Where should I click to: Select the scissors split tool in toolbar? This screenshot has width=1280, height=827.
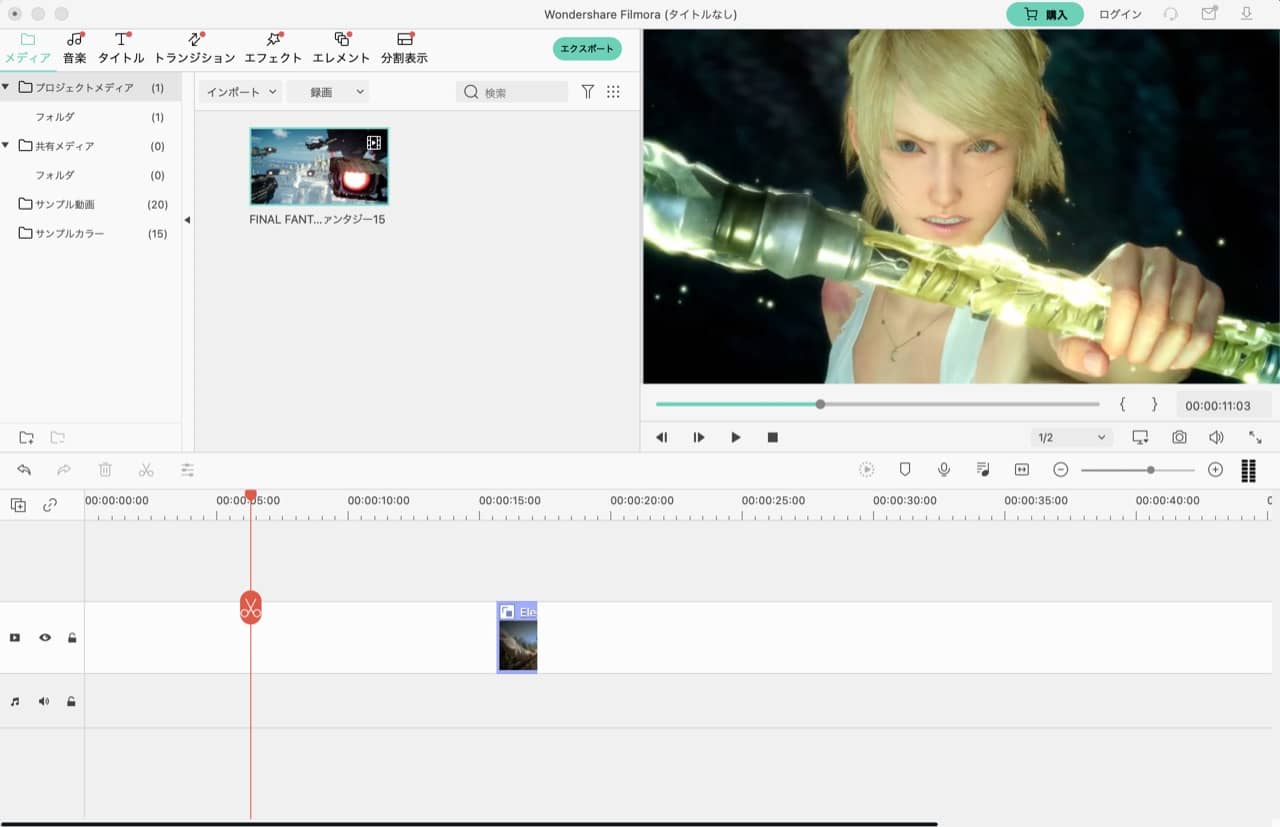pos(146,469)
